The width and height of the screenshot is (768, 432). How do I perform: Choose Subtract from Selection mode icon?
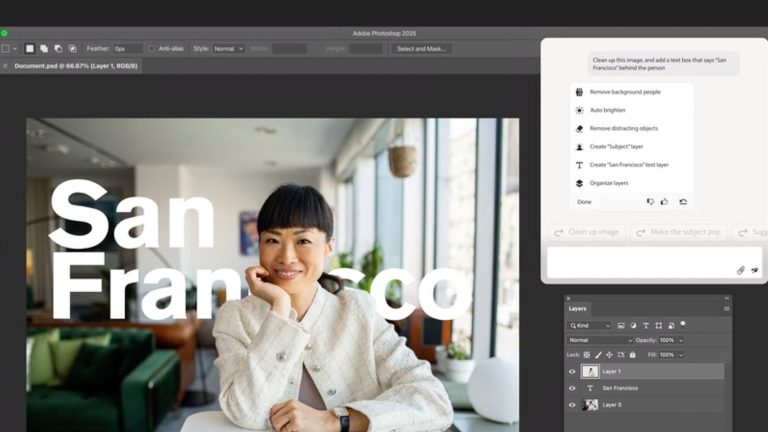(58, 48)
